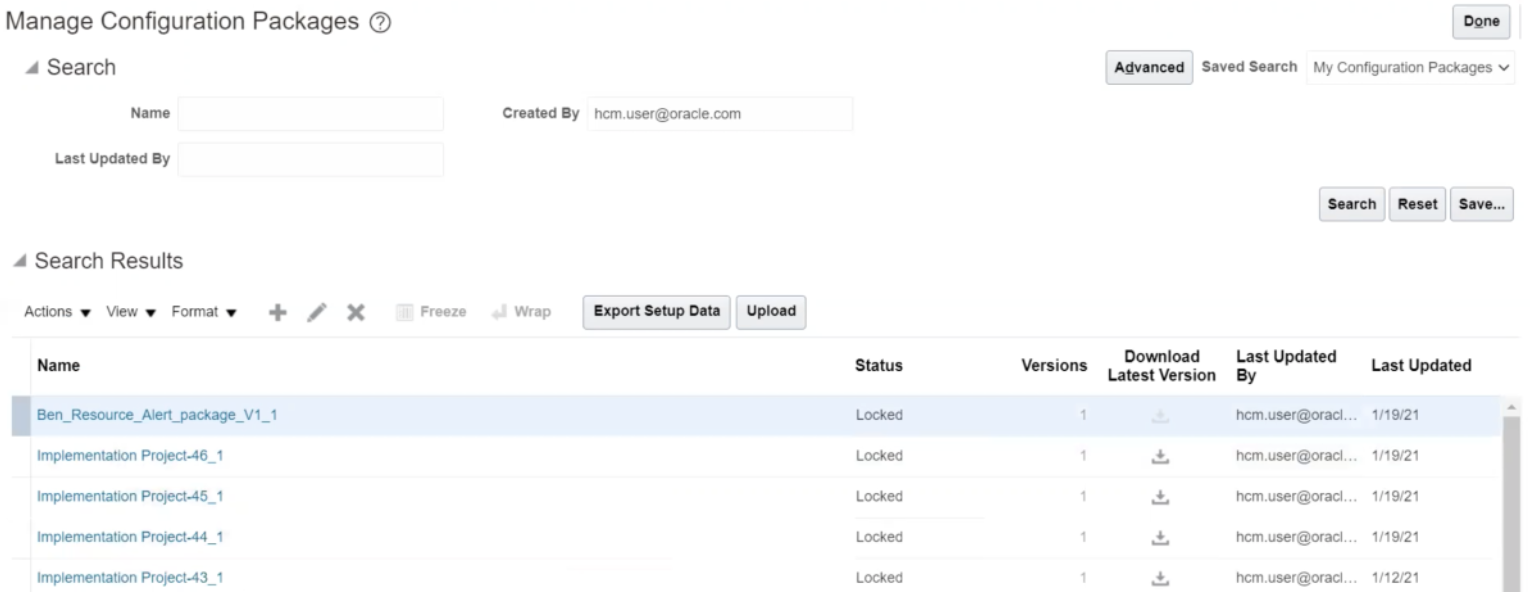
Task: Create a new configuration package
Action: point(278,311)
